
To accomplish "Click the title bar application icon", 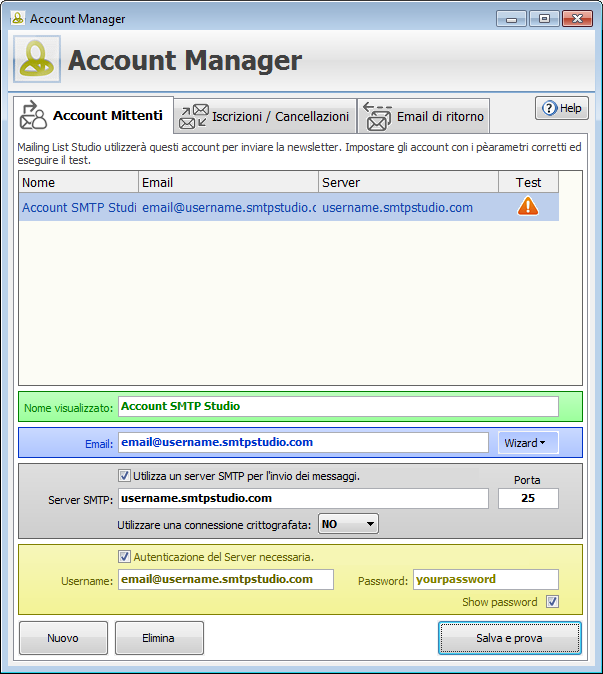I will pos(17,18).
